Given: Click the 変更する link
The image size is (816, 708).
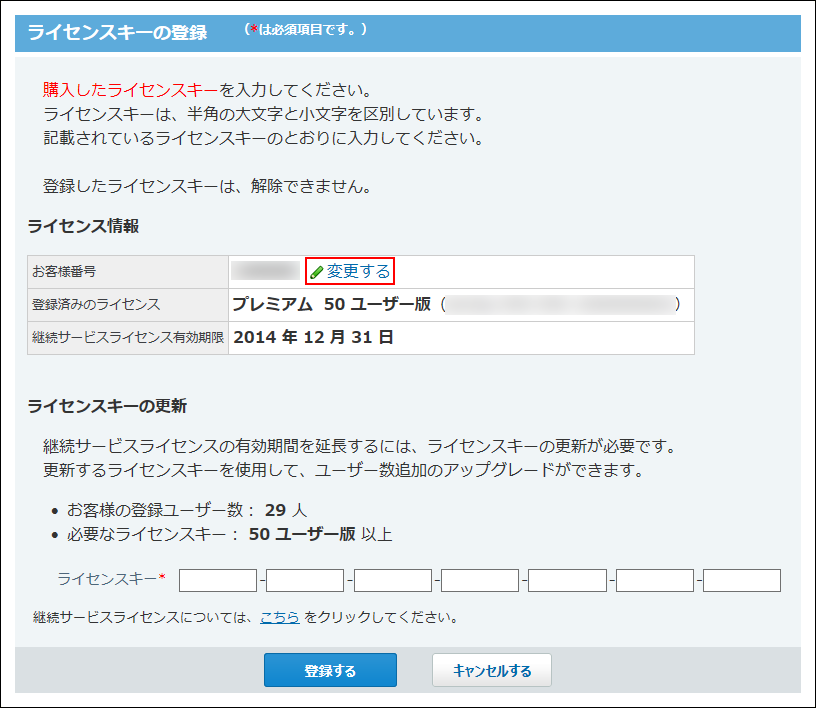Looking at the screenshot, I should [358, 271].
